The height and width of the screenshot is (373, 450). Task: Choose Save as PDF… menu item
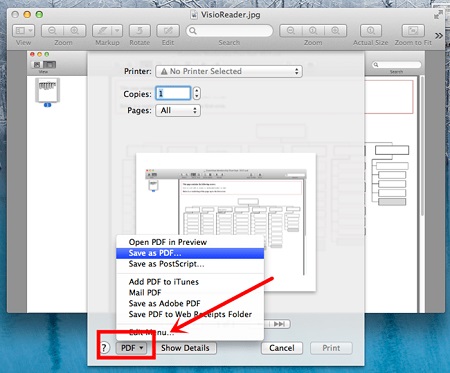[x=190, y=253]
